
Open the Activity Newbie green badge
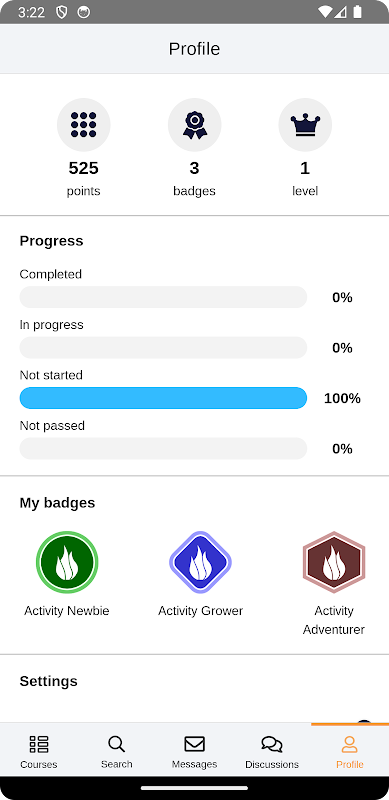point(67,562)
